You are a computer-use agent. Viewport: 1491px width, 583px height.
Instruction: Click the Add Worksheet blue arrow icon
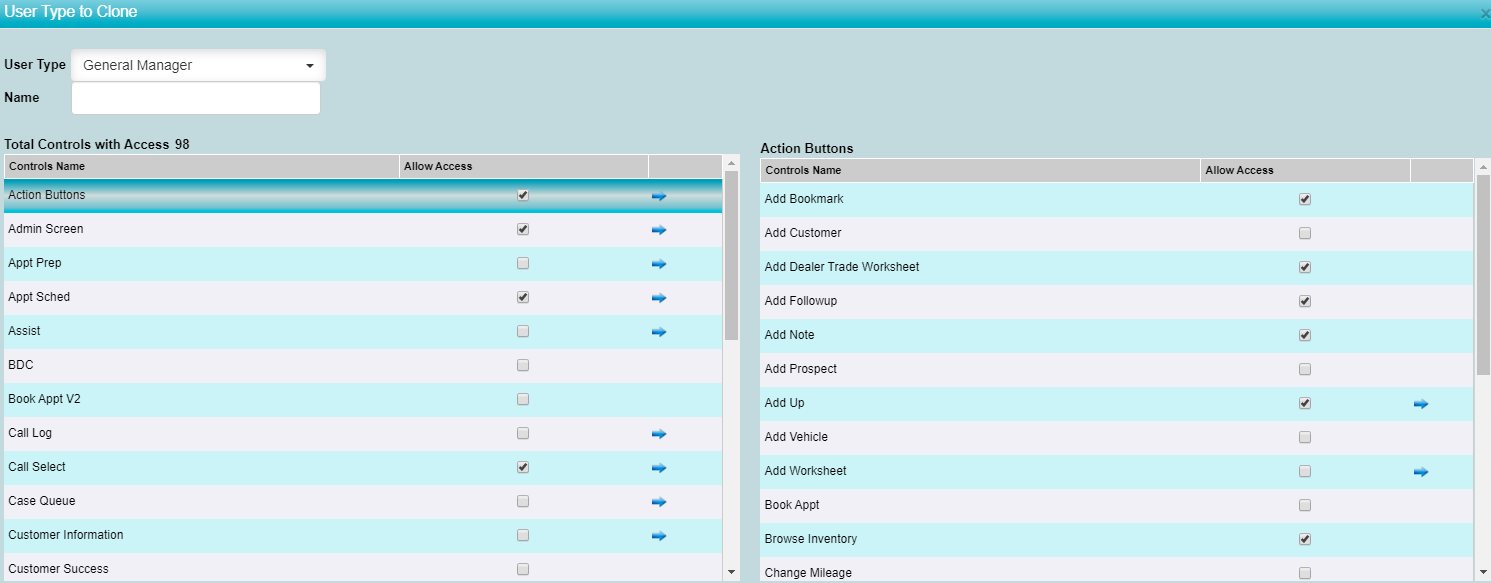pyautogui.click(x=1420, y=472)
